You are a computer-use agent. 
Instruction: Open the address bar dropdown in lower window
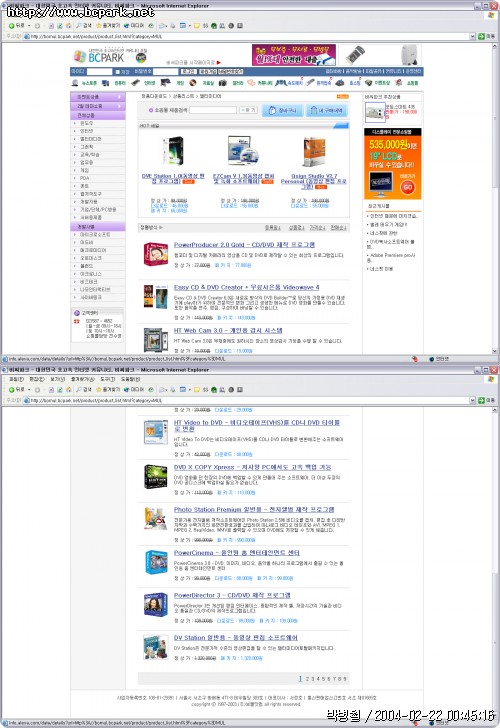473,400
